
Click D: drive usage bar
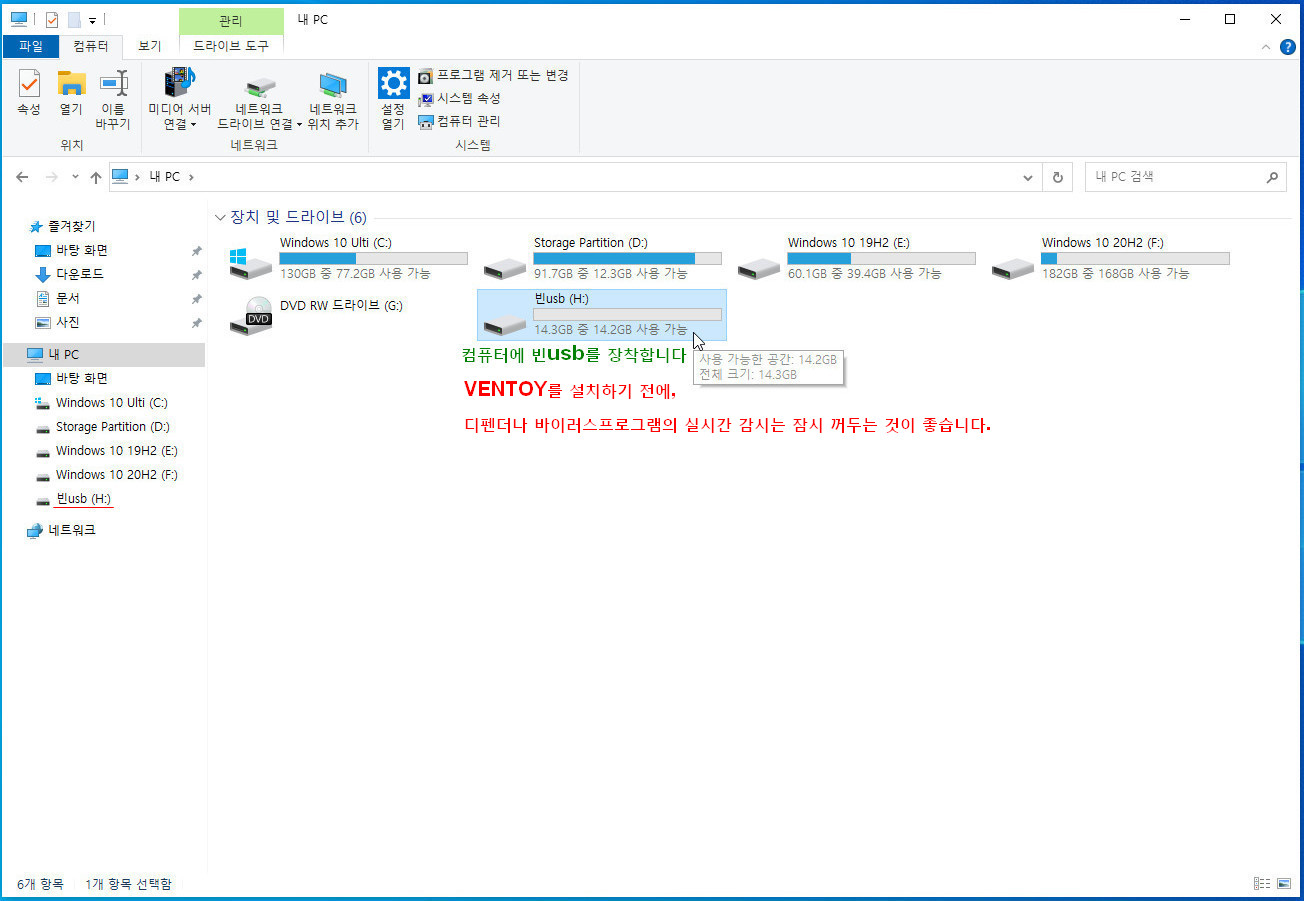click(627, 258)
